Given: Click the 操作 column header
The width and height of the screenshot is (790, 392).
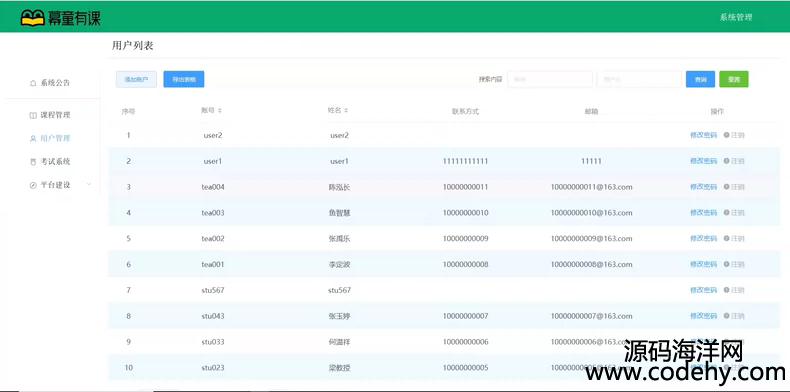Looking at the screenshot, I should pyautogui.click(x=717, y=111).
